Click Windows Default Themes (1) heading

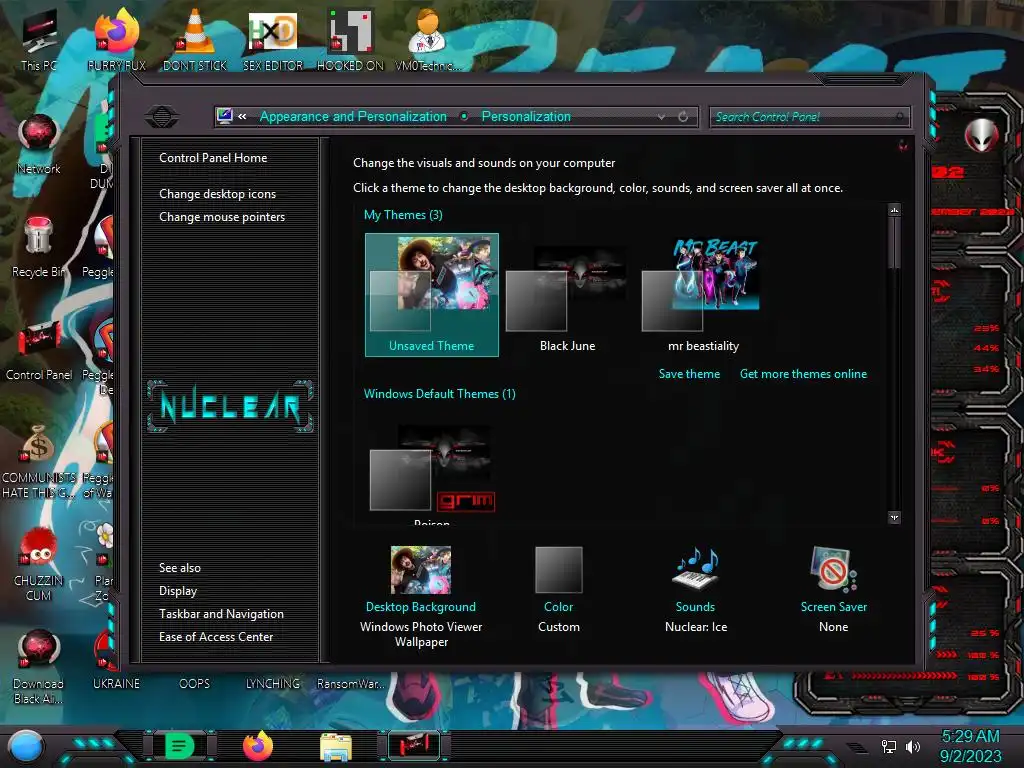coord(440,394)
